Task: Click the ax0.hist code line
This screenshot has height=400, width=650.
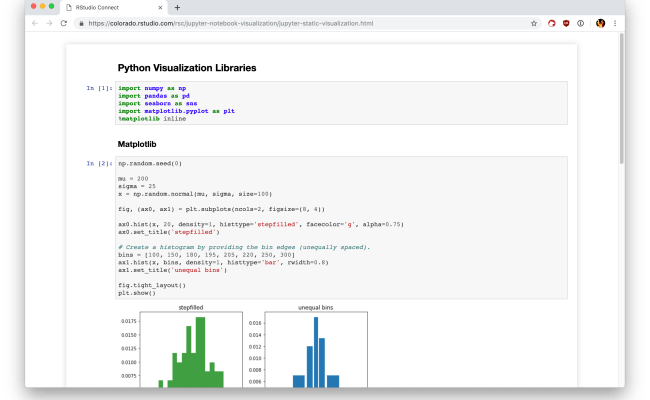Action: pyautogui.click(x=261, y=225)
